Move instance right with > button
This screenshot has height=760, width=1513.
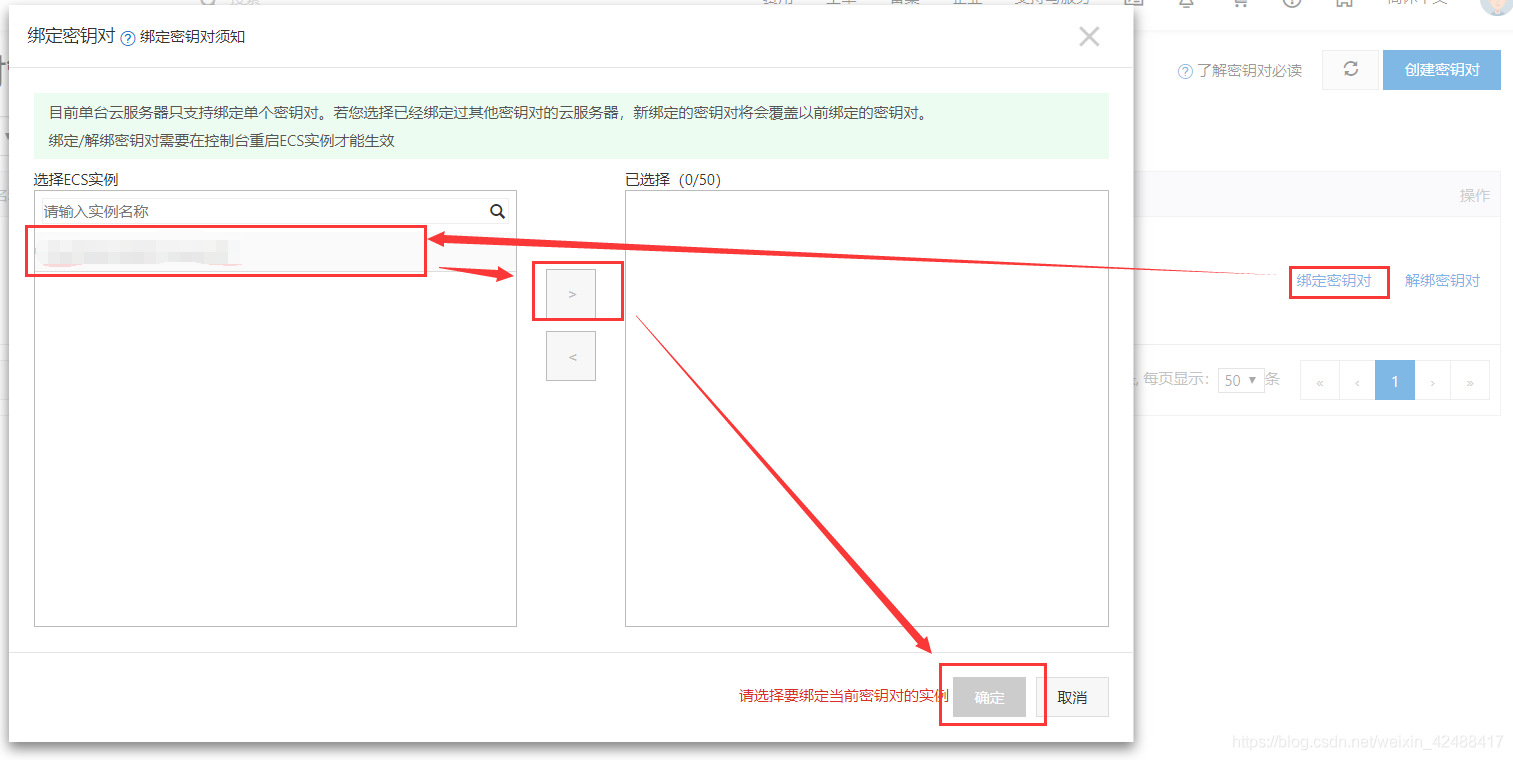click(571, 293)
